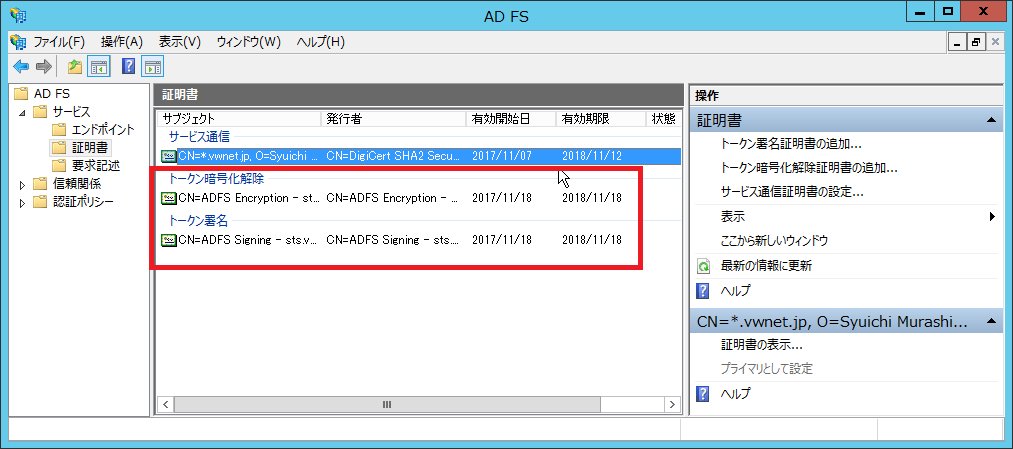1013x449 pixels.
Task: Click help icon under CN=*.vwnet.jp actions section
Action: pyautogui.click(x=704, y=393)
